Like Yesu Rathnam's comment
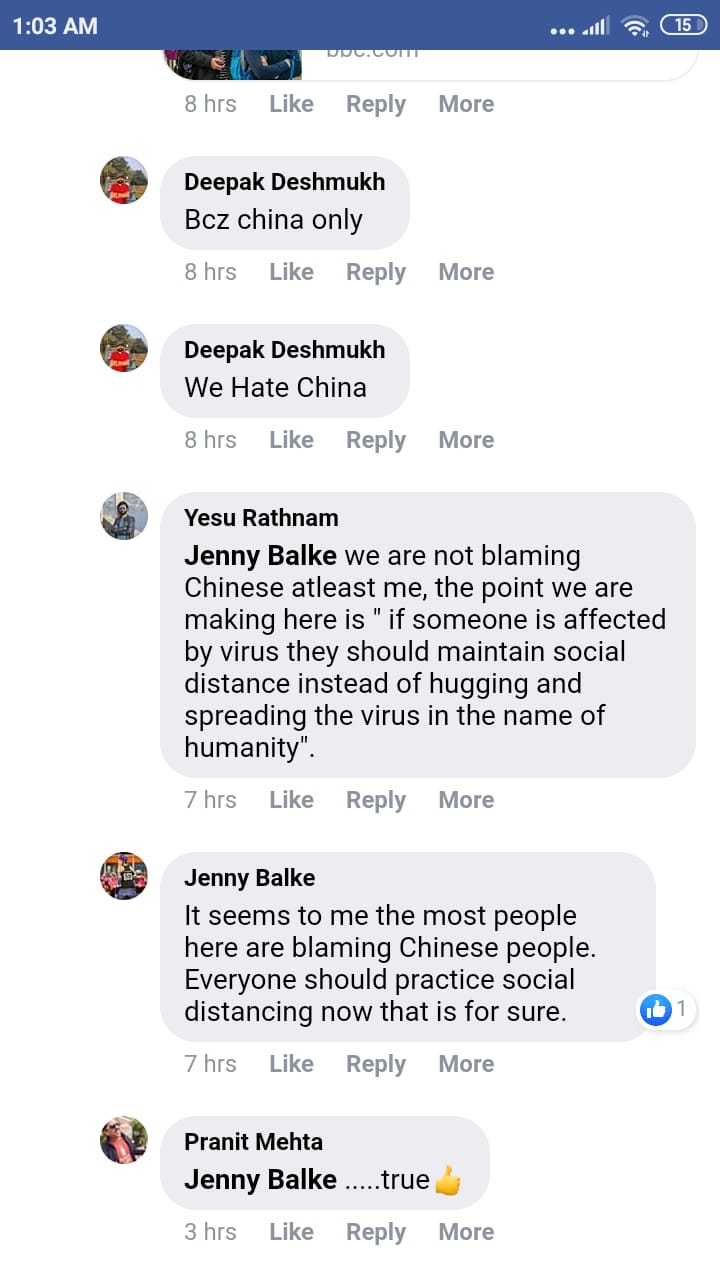Image resolution: width=720 pixels, height=1280 pixels. point(291,800)
